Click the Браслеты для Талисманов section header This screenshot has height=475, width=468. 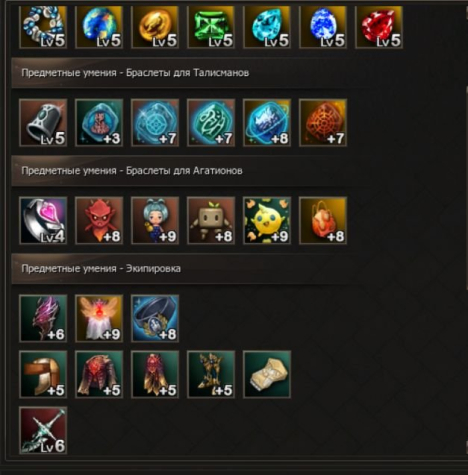(187, 73)
